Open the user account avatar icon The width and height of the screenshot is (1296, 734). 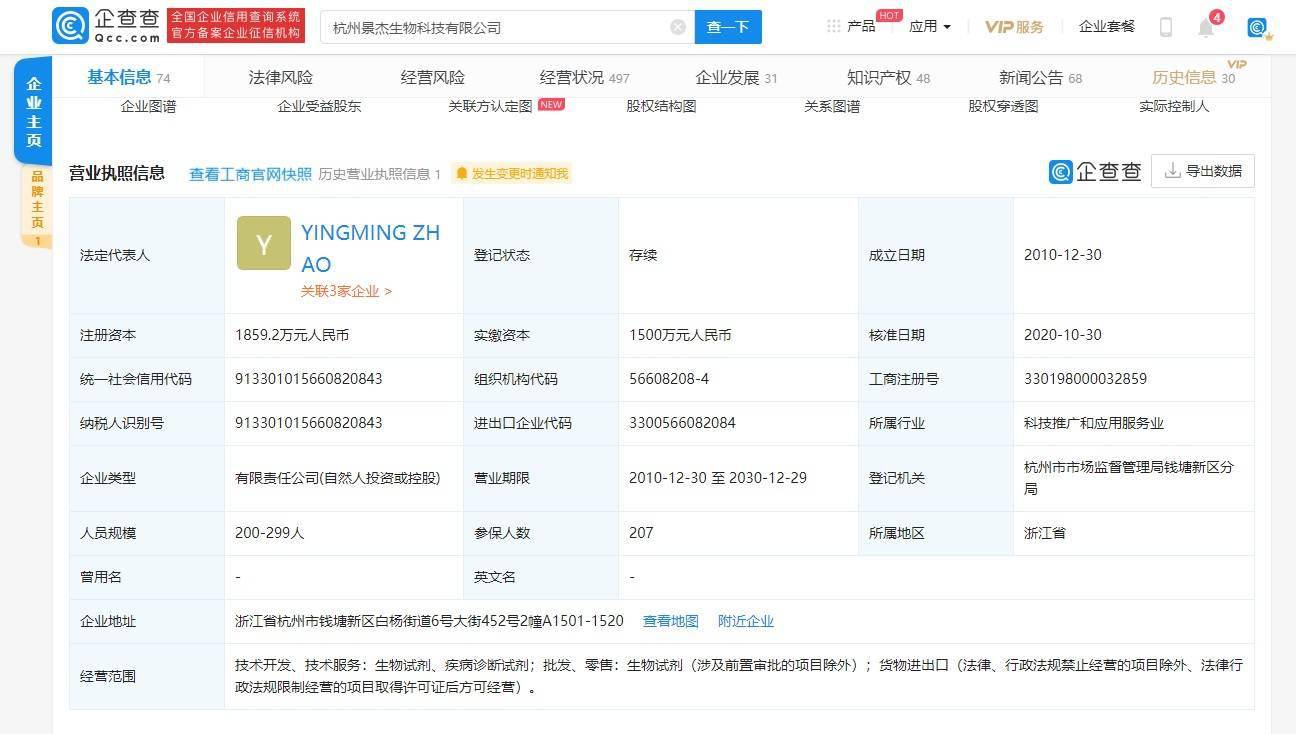1258,27
